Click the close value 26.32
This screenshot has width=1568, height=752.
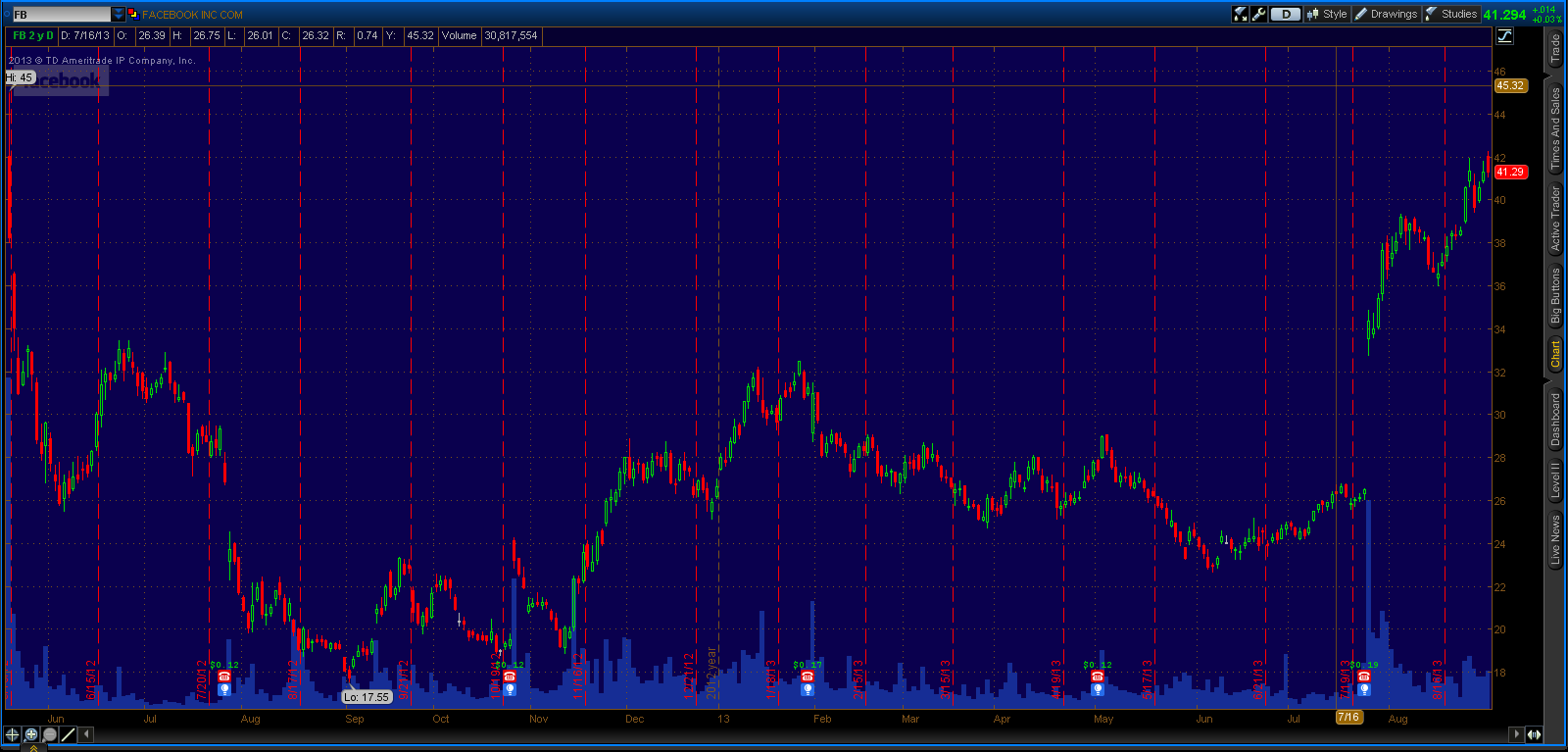[x=316, y=35]
